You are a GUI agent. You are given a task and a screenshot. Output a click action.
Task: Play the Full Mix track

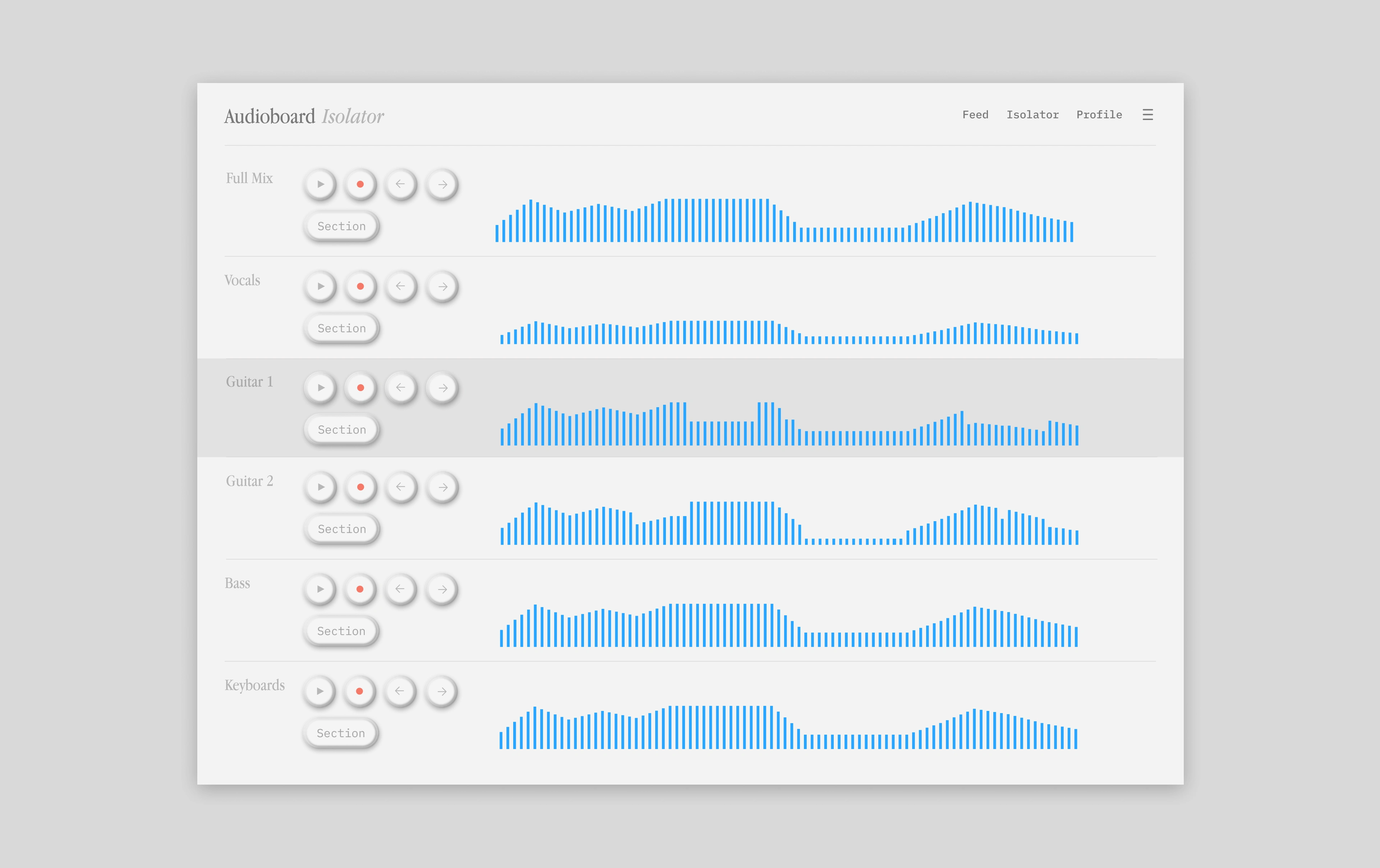point(320,184)
